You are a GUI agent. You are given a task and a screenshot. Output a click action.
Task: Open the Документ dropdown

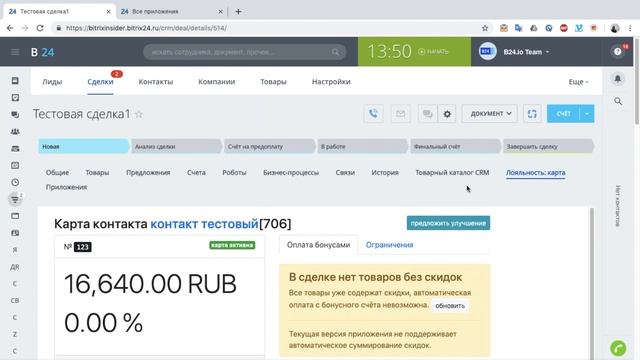pyautogui.click(x=490, y=113)
